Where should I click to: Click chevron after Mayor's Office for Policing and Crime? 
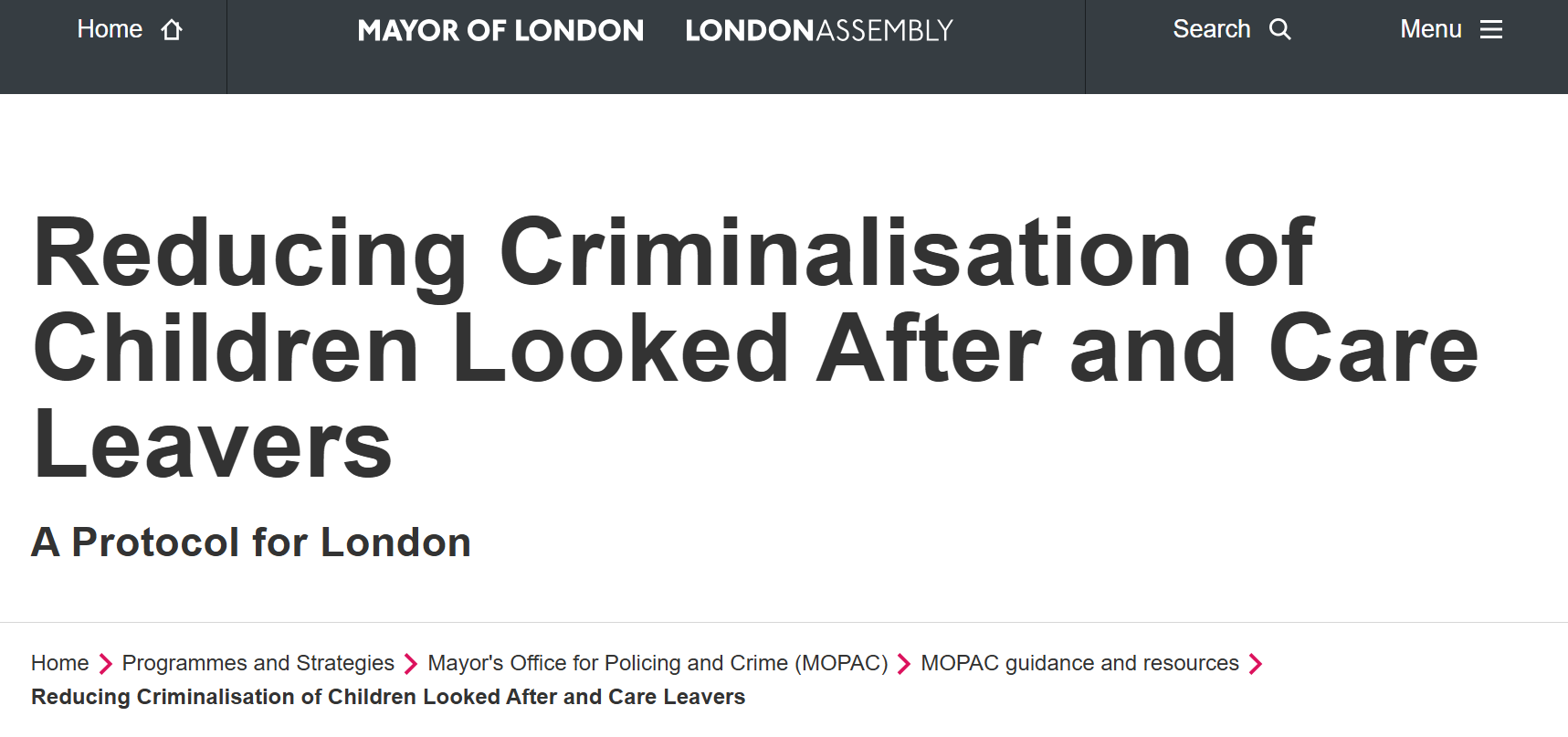click(x=904, y=664)
